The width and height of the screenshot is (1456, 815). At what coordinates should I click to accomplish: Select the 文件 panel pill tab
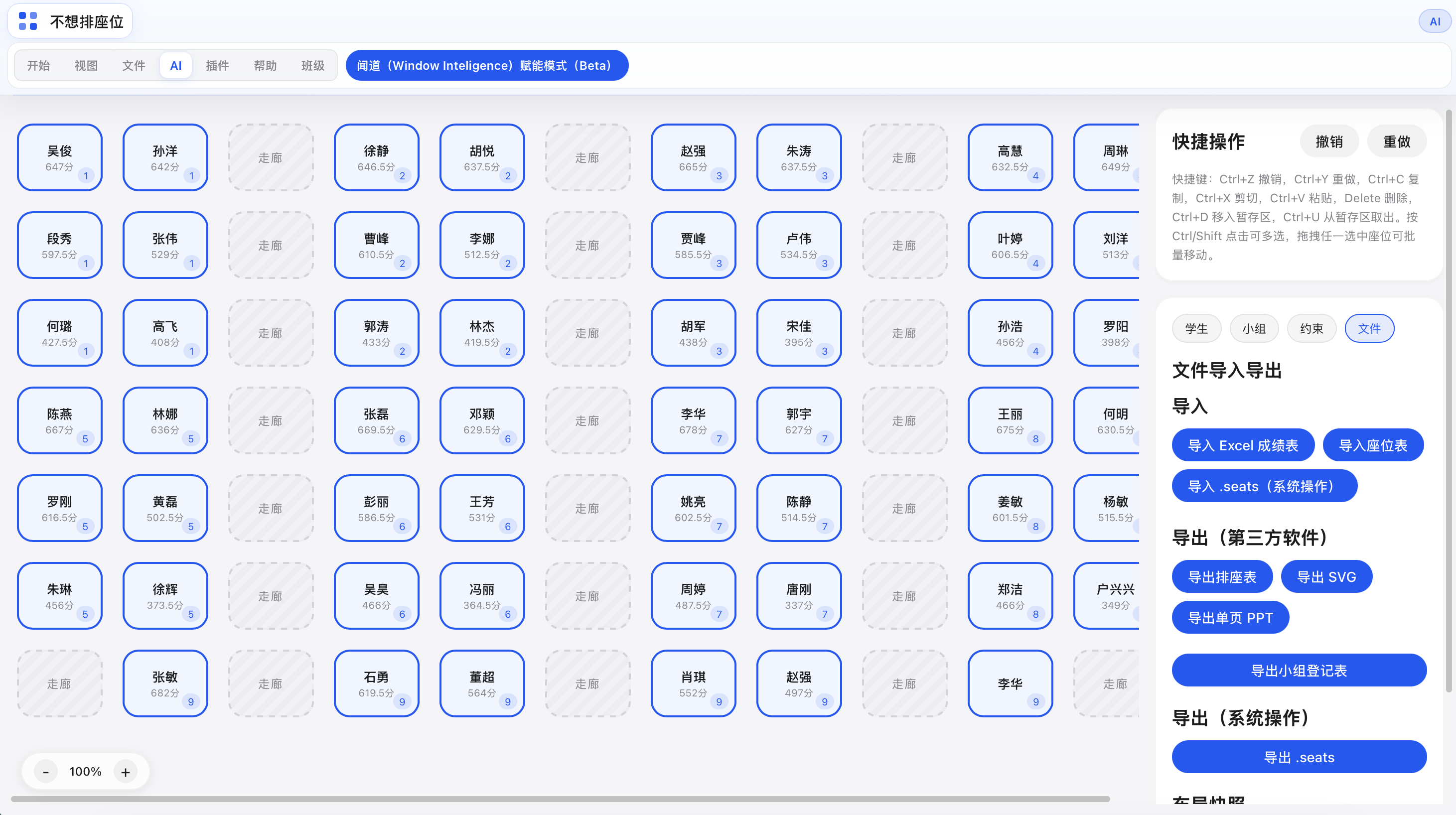1369,328
